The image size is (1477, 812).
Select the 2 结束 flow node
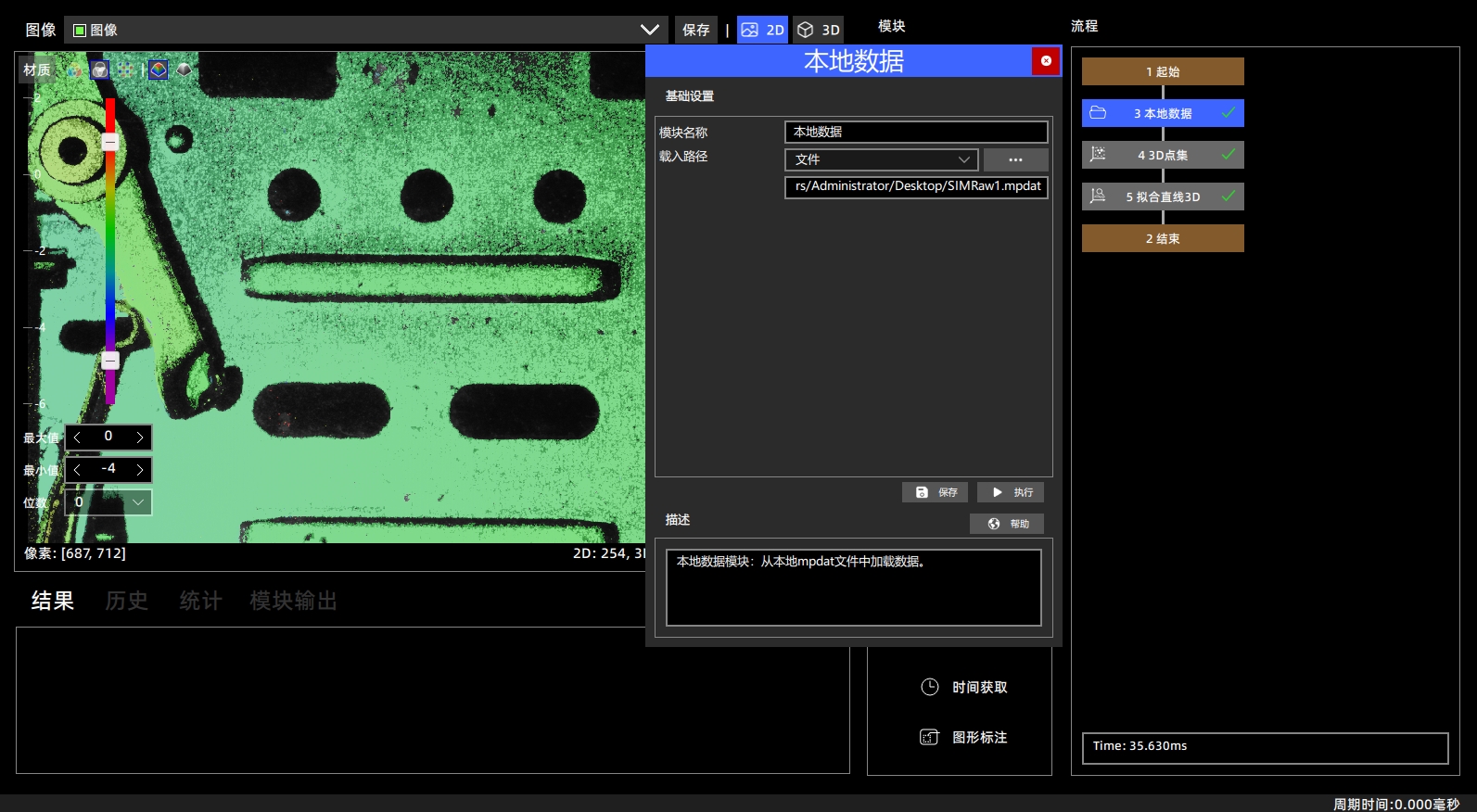pos(1163,238)
